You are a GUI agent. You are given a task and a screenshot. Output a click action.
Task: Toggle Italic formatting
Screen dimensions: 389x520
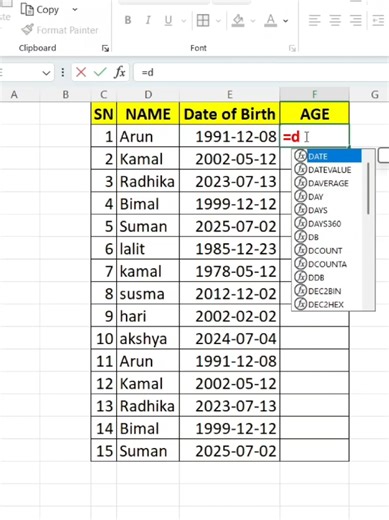tap(148, 20)
